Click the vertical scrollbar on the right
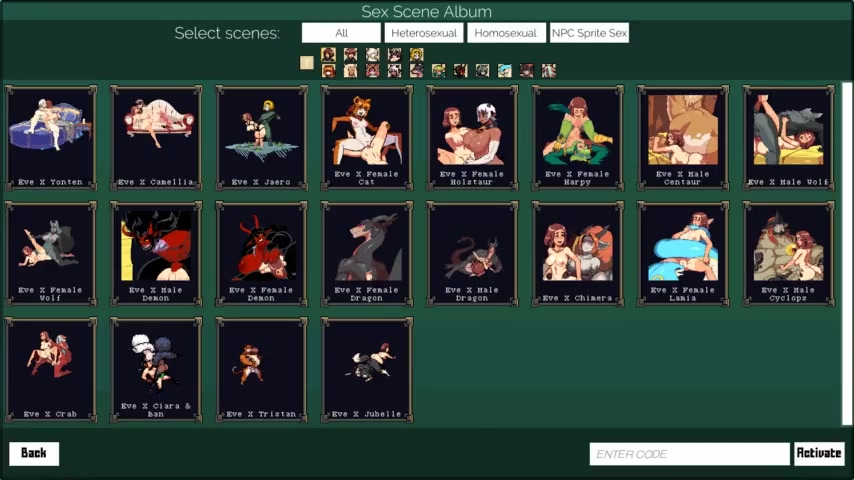854x480 pixels. (x=847, y=250)
